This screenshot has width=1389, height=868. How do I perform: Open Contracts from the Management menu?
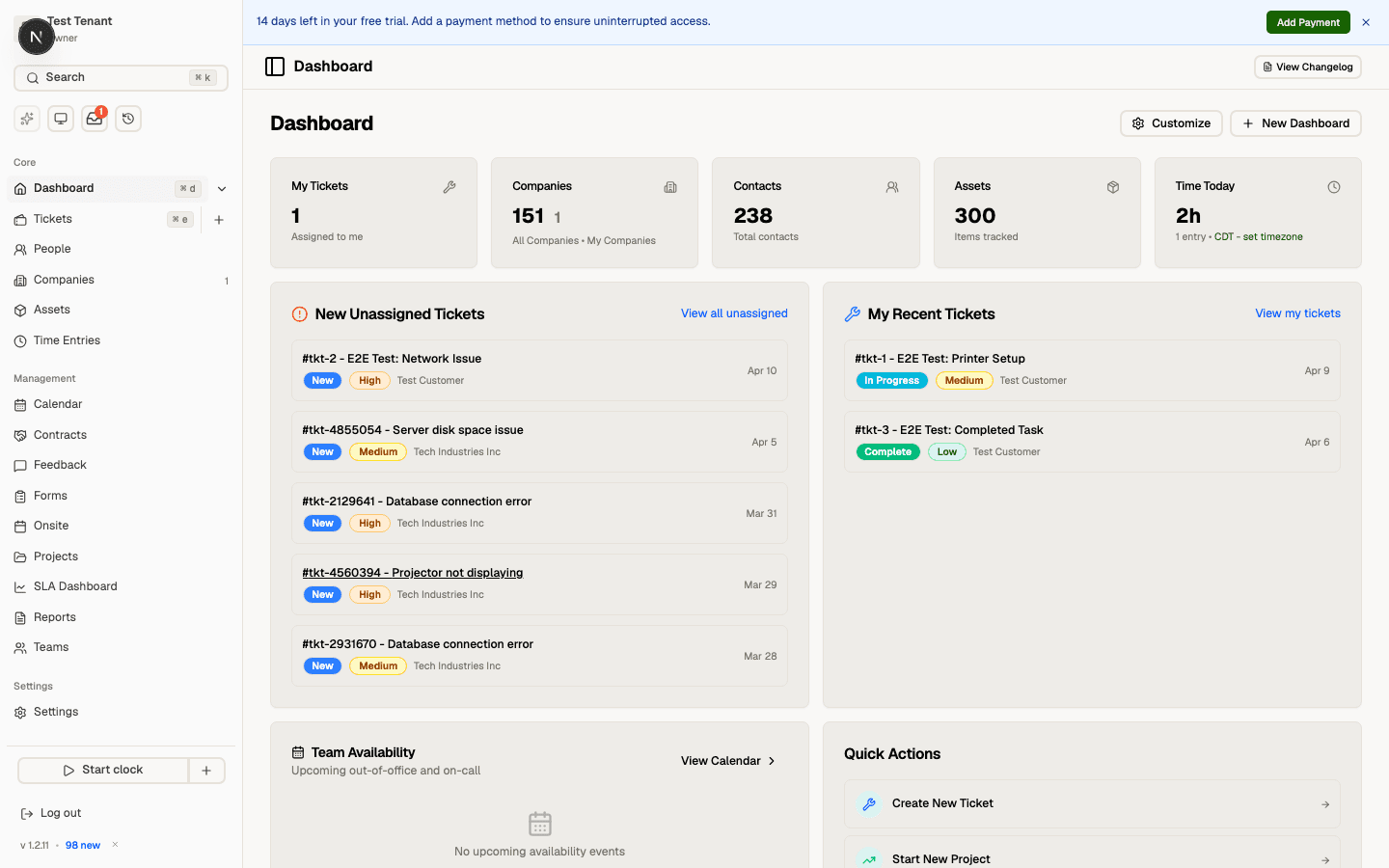pos(60,435)
